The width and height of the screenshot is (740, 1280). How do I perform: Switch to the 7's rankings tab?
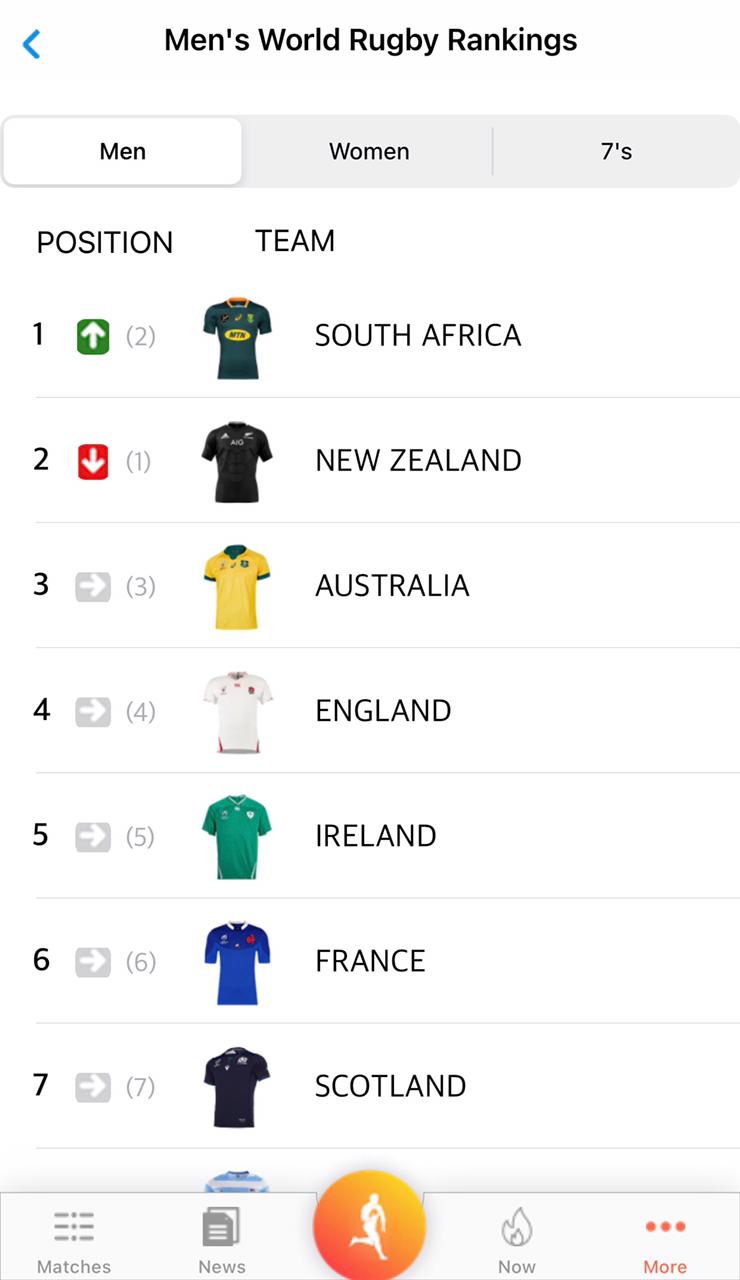[616, 152]
